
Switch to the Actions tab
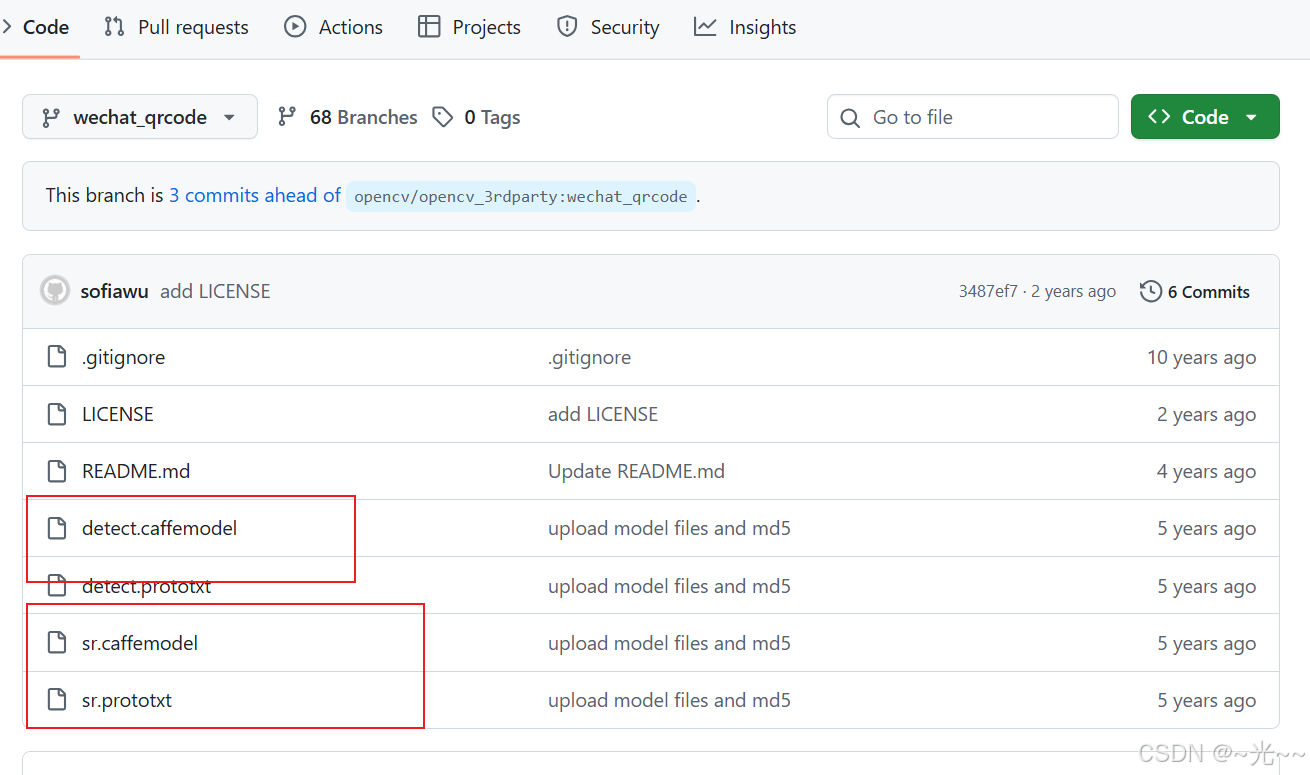[x=334, y=27]
